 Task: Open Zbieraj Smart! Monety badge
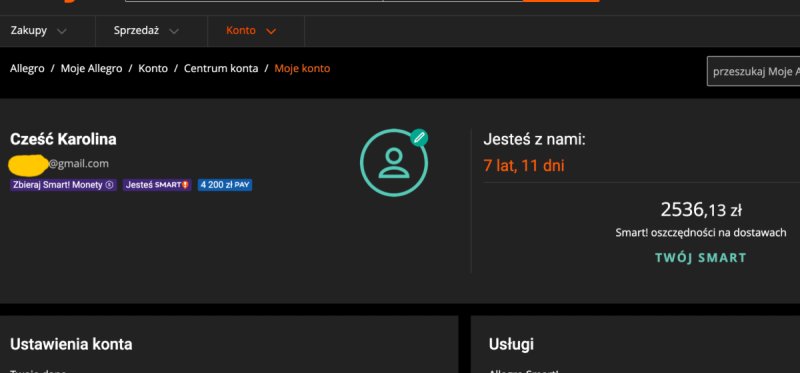(x=63, y=185)
